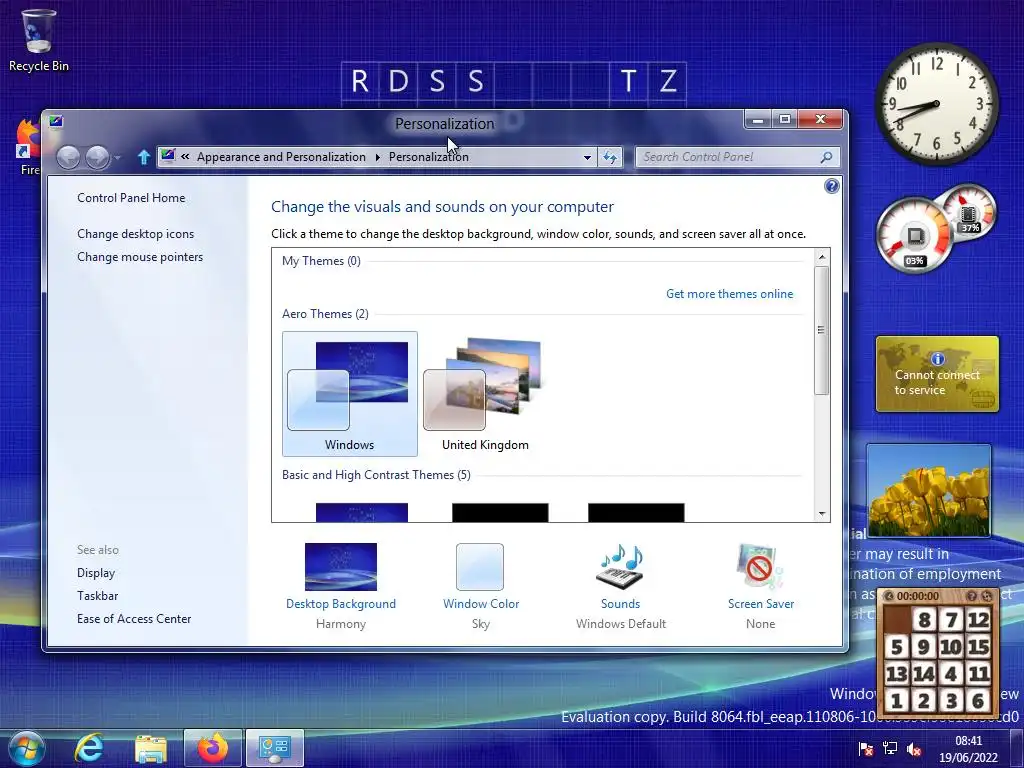Open Windows Explorer folder taskbar icon
Screen dimensions: 1024x768
click(150, 748)
